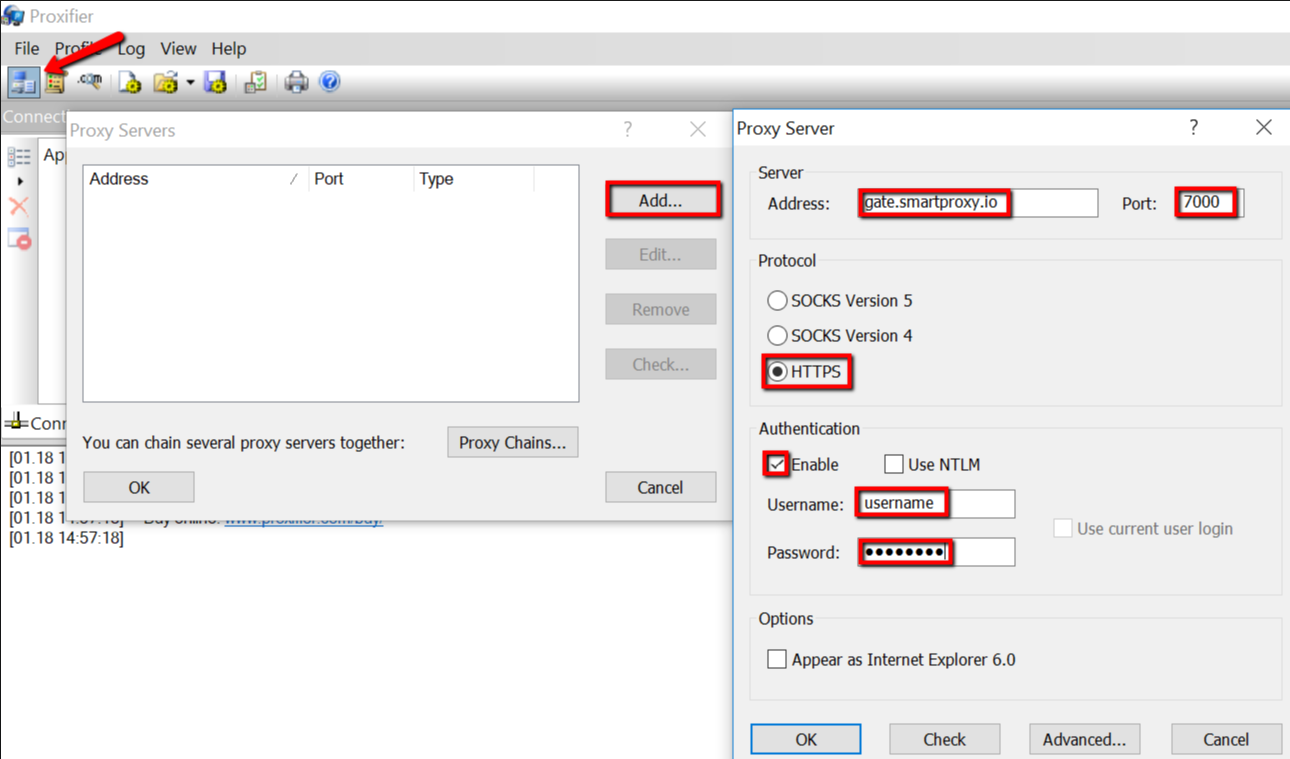Sort by the Port column header
This screenshot has height=759, width=1290.
coord(361,179)
